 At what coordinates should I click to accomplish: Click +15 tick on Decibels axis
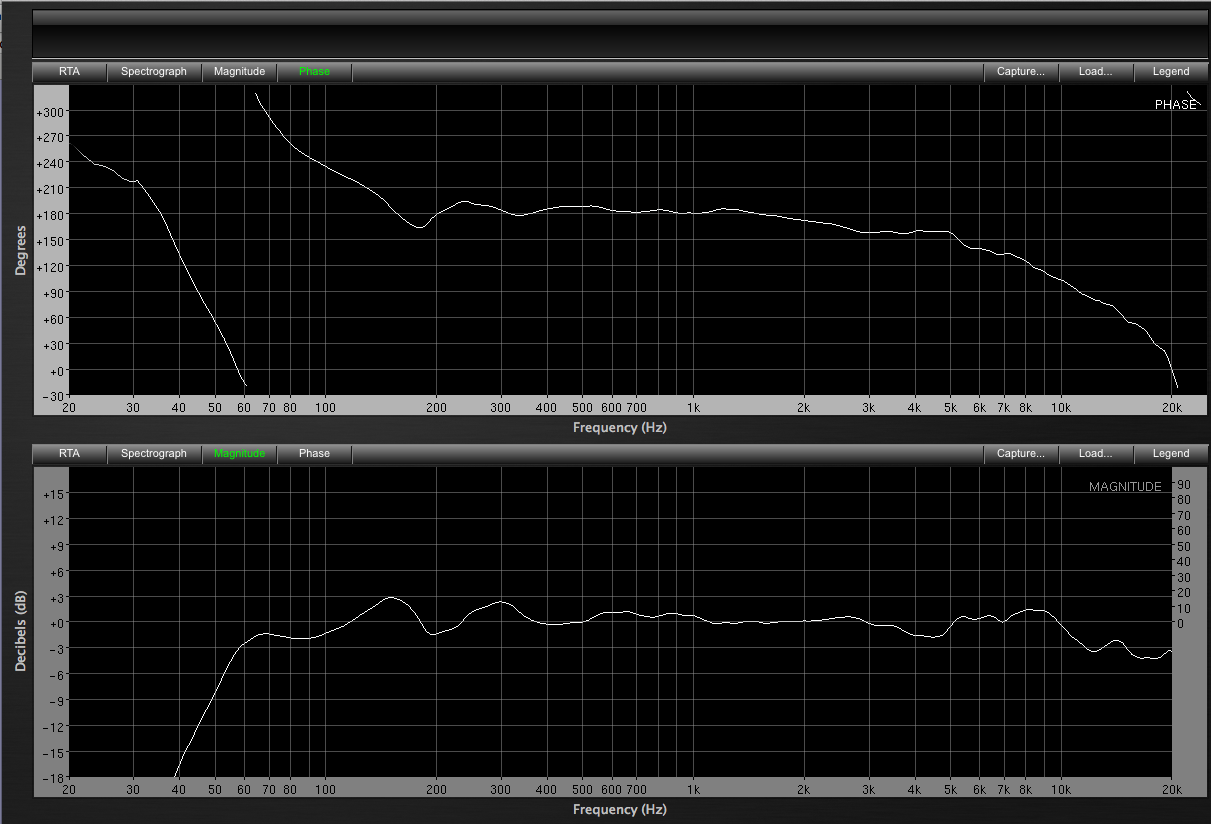tap(53, 495)
